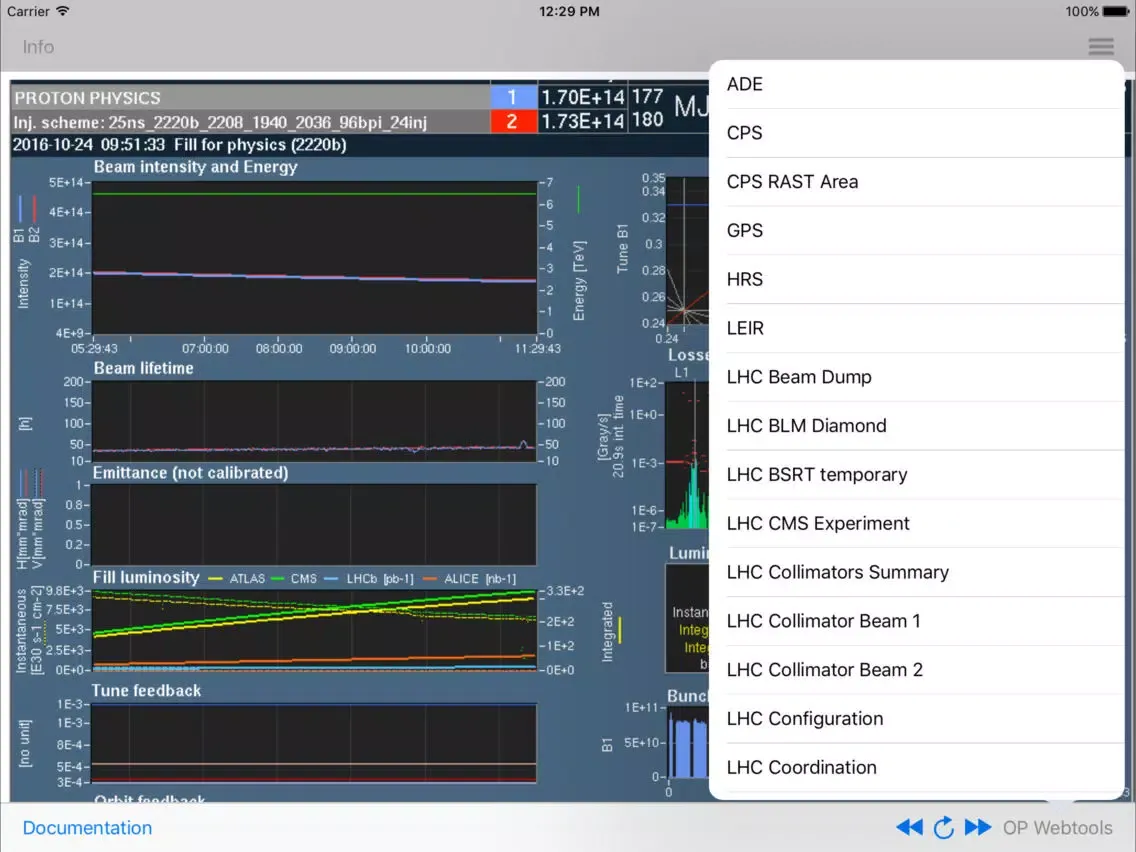Tap the refresh circular arrow icon
Screen dimensions: 1136x852
pyautogui.click(x=943, y=827)
